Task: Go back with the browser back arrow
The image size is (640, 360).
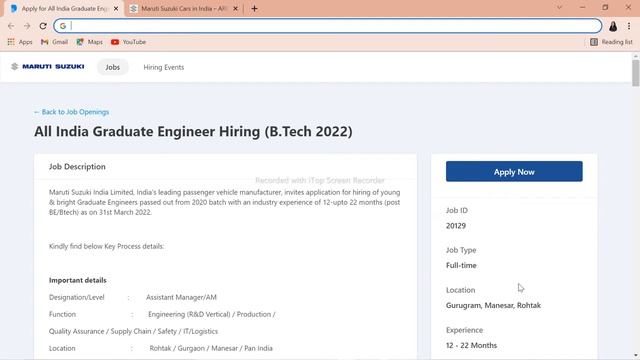Action: click(x=11, y=26)
